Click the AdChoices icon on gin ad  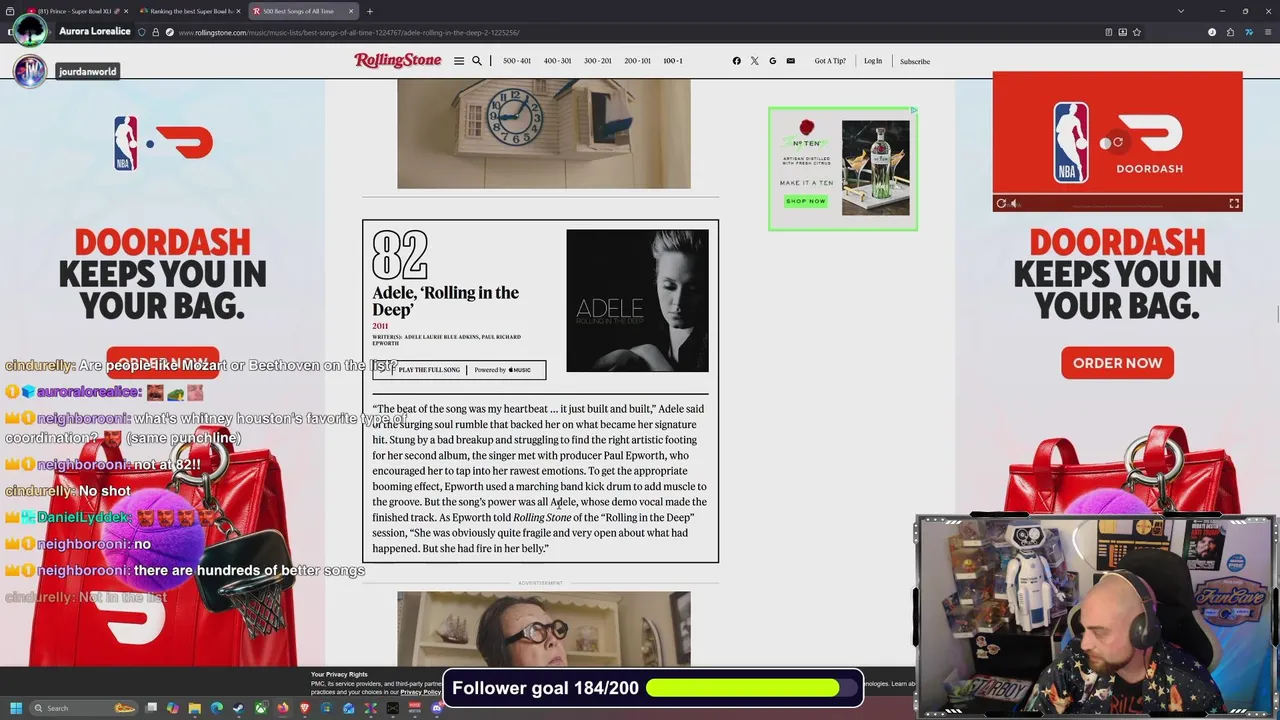click(913, 111)
